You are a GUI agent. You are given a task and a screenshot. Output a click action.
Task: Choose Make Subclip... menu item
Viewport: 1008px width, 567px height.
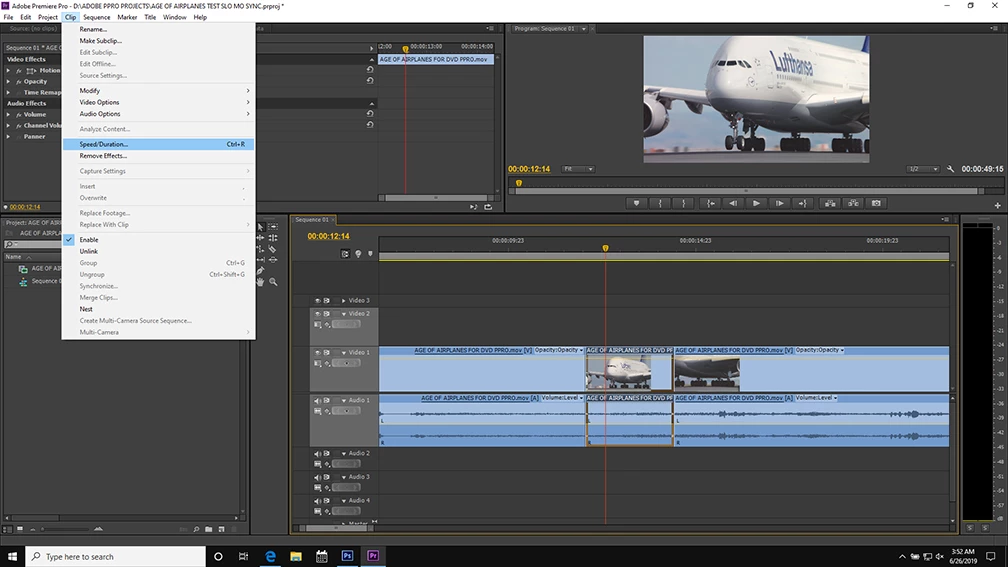click(158, 40)
